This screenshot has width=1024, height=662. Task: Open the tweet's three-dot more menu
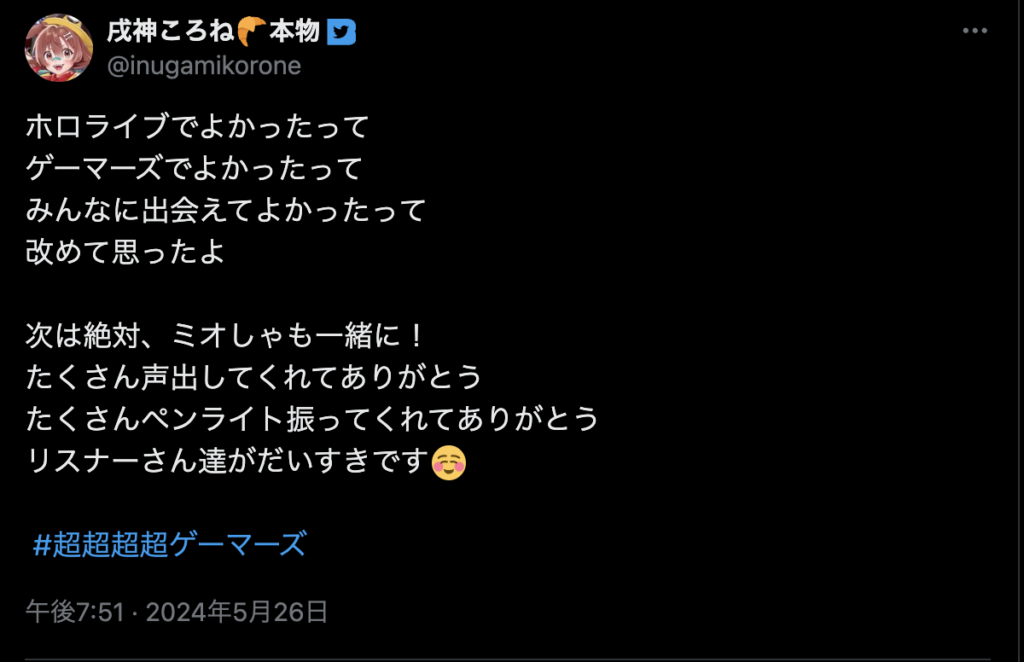point(974,31)
